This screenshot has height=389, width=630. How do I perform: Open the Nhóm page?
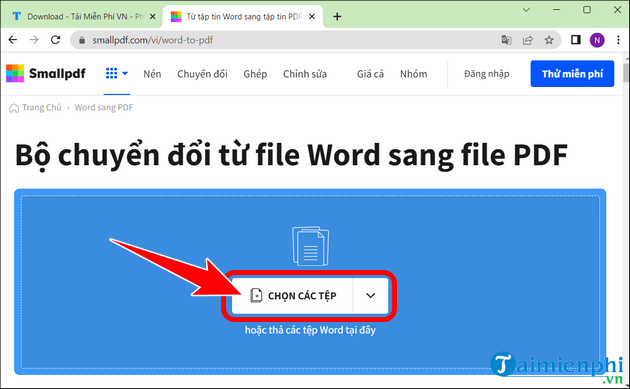(x=413, y=74)
